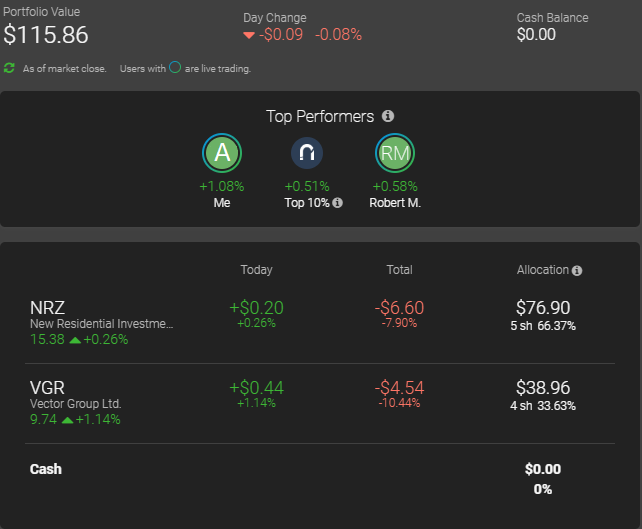Open the NRZ ticker symbol
This screenshot has width=642, height=529.
[46, 308]
